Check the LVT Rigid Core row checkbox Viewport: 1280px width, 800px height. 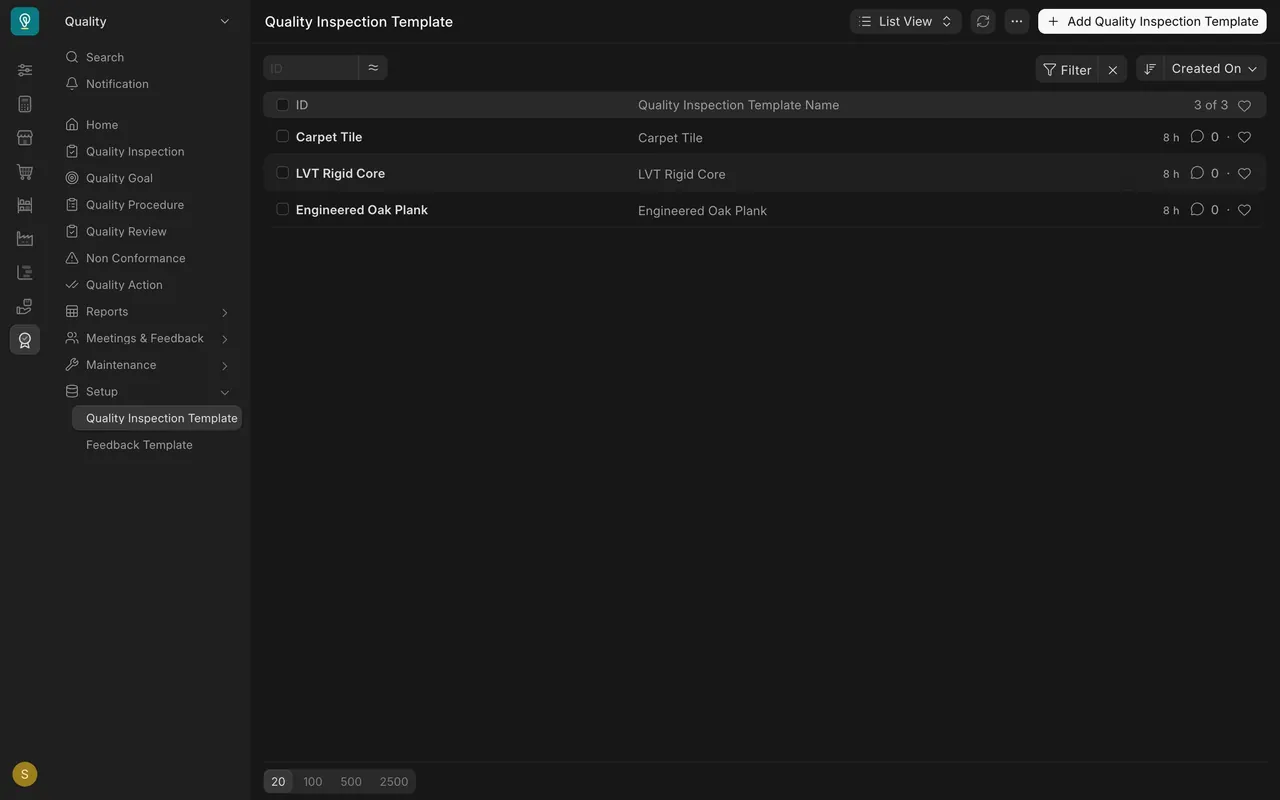click(x=283, y=172)
